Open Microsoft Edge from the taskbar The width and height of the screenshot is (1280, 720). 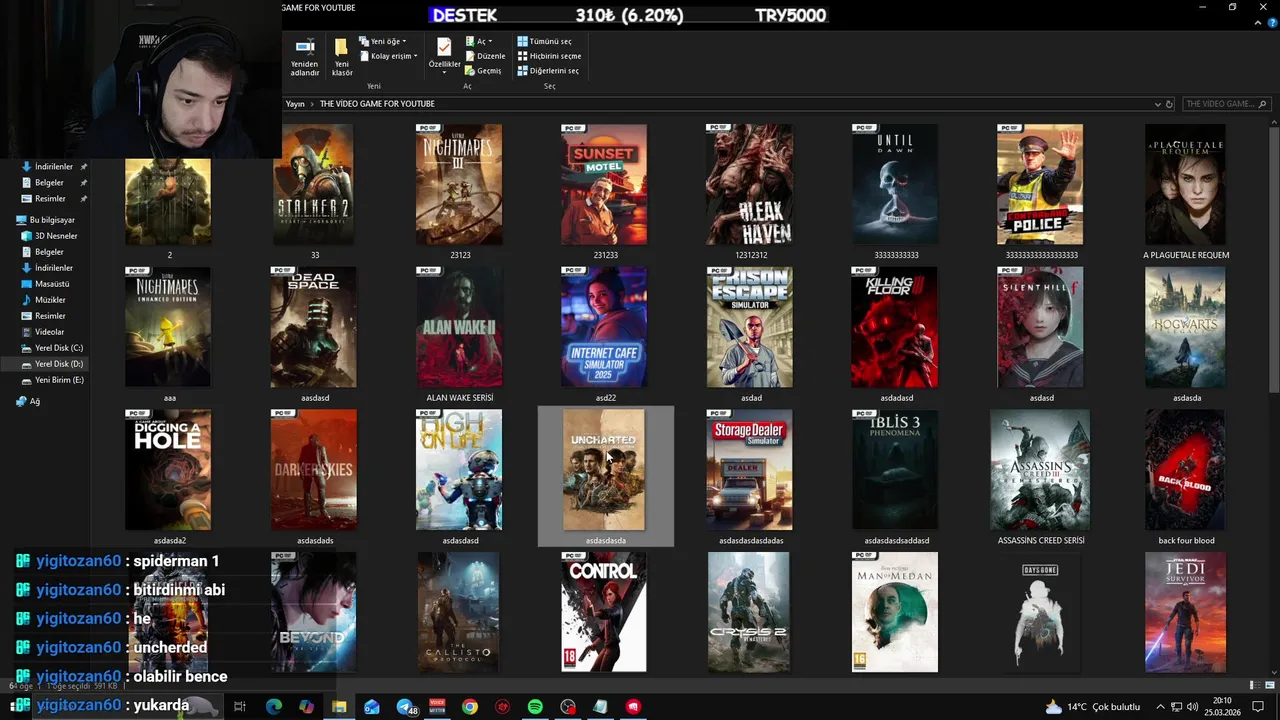pyautogui.click(x=274, y=707)
